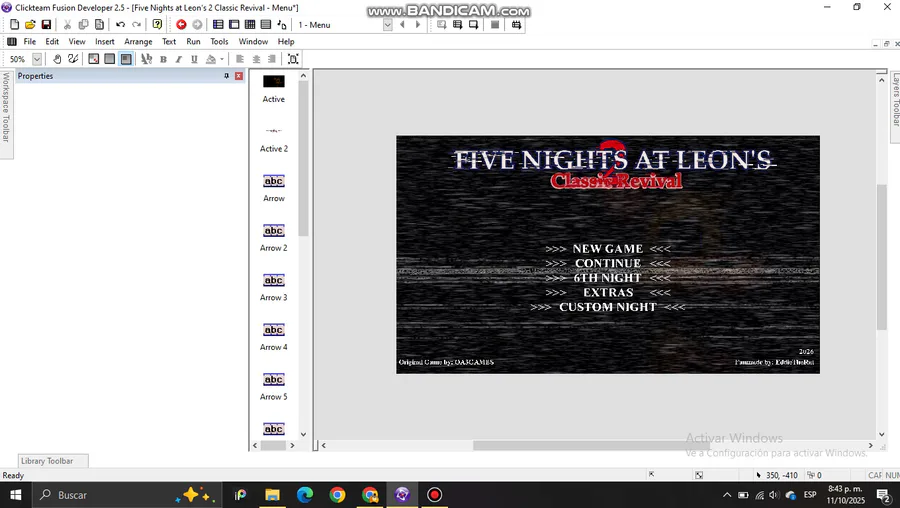The image size is (900, 508).
Task: Select 'CUSTOM NIGHT' text in the frame
Action: click(608, 307)
